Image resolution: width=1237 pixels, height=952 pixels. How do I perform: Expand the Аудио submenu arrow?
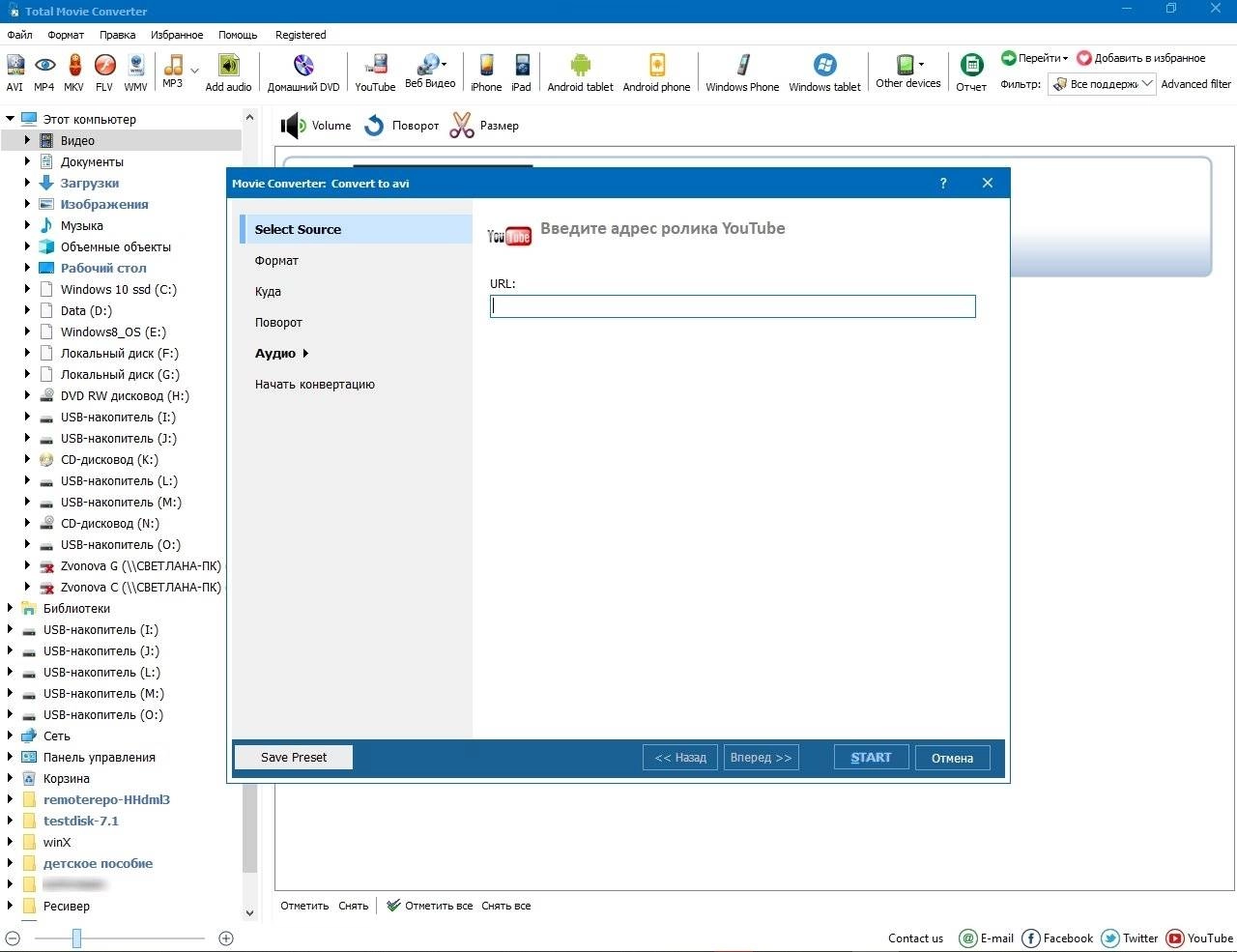(x=305, y=354)
